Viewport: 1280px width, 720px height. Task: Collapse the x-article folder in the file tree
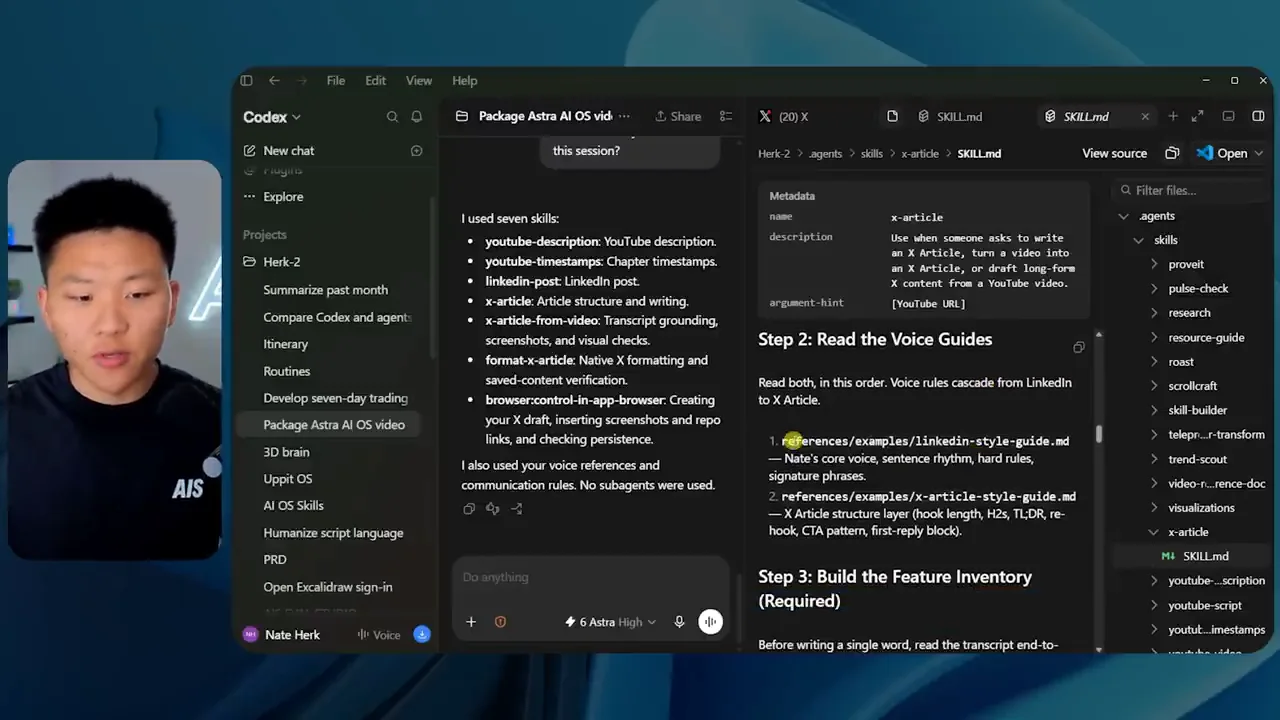(1154, 532)
